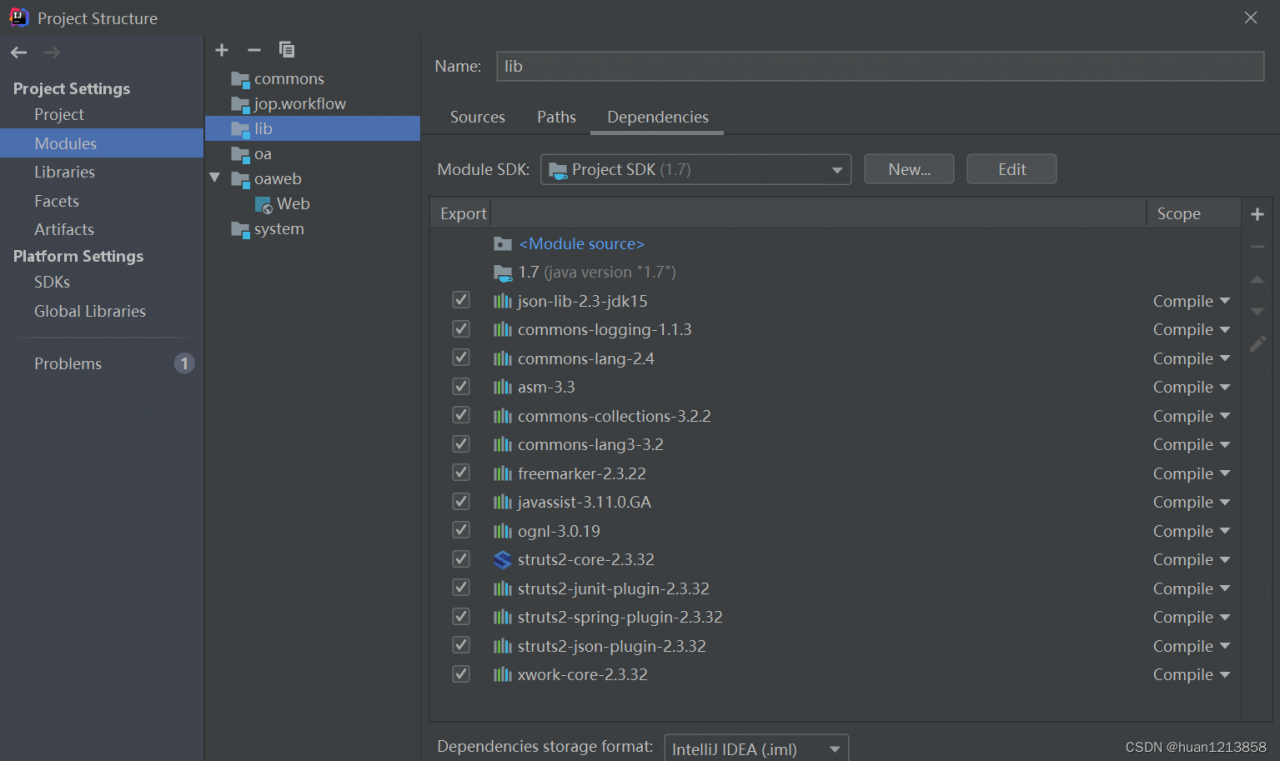Click the json-lib-2.3-jdk15 library icon
The height and width of the screenshot is (761, 1280).
(x=503, y=301)
